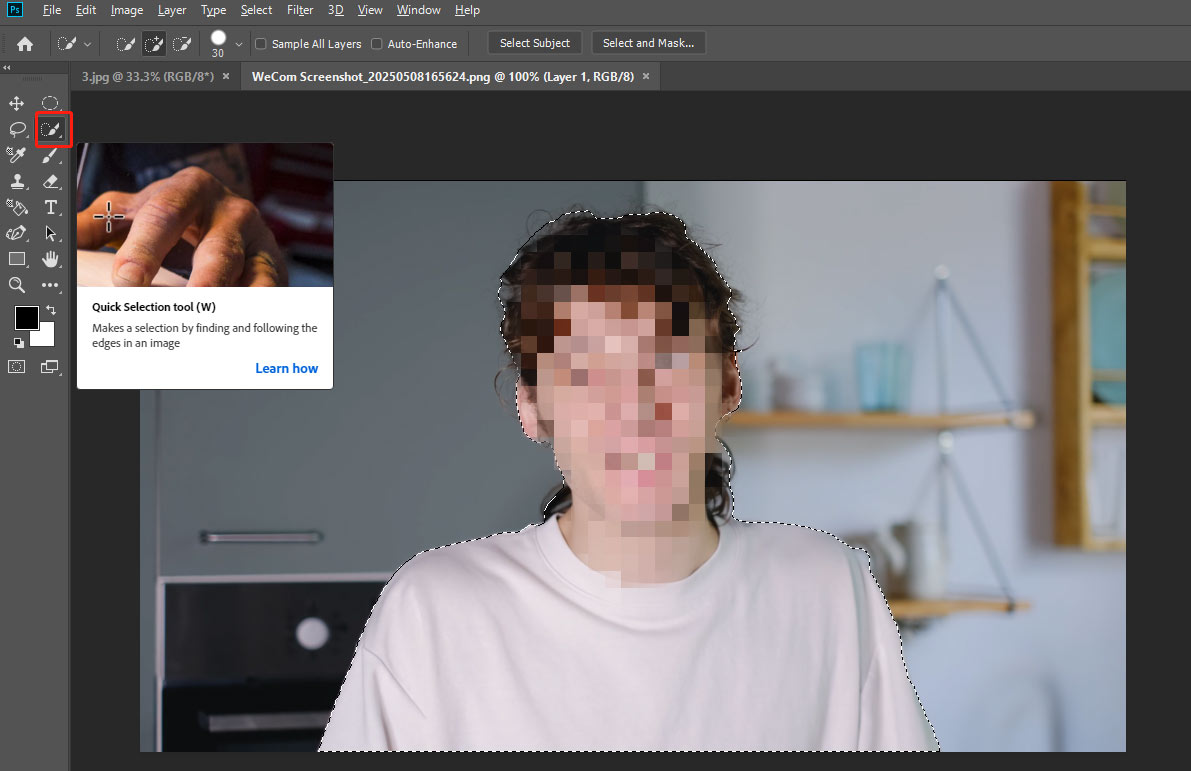Close the 3.jpg document tab

pos(226,77)
